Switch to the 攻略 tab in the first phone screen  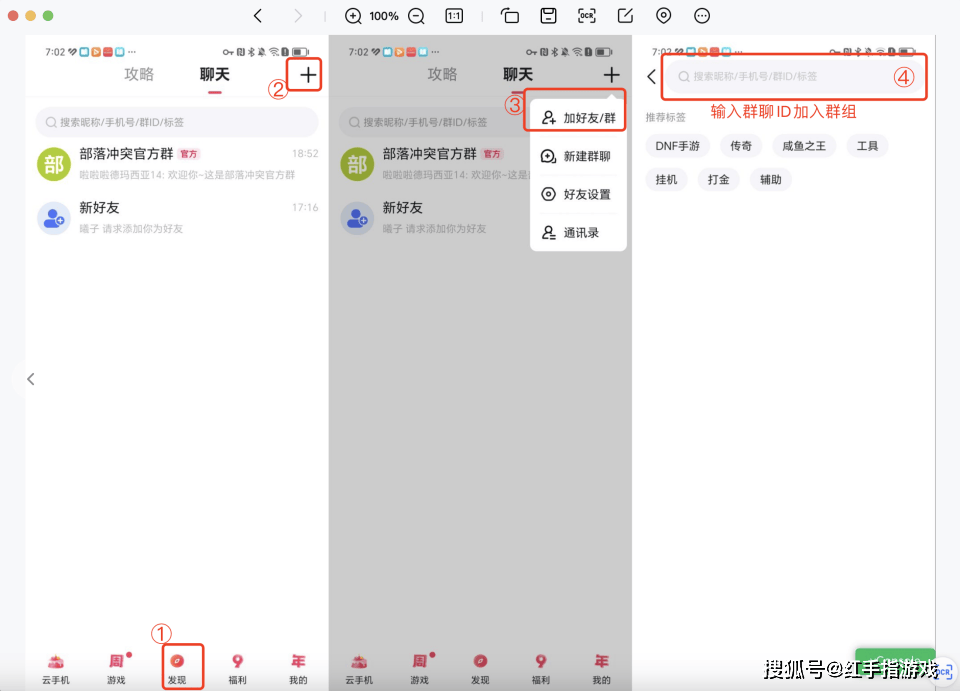click(x=139, y=74)
